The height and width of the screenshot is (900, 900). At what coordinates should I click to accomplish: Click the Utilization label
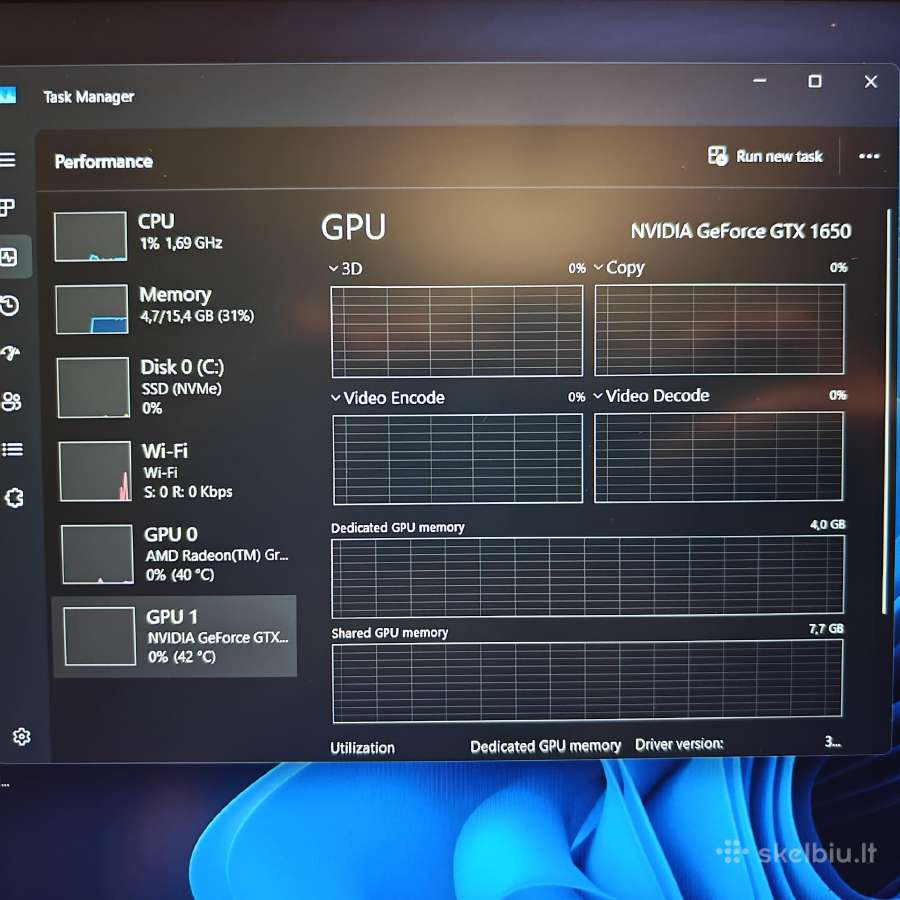(x=362, y=748)
